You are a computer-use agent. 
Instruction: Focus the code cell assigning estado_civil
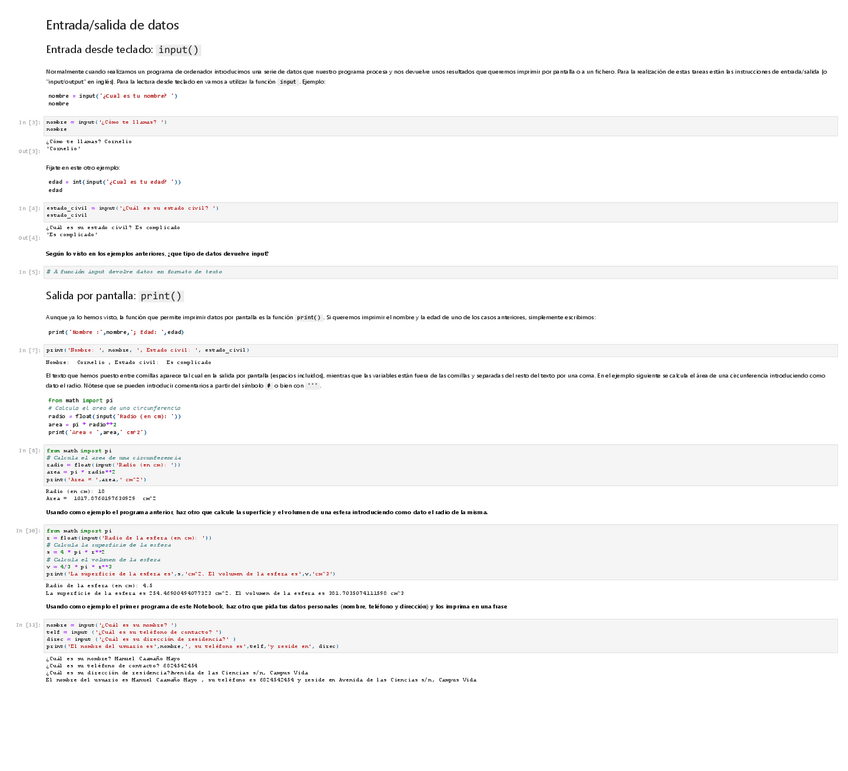[x=440, y=212]
